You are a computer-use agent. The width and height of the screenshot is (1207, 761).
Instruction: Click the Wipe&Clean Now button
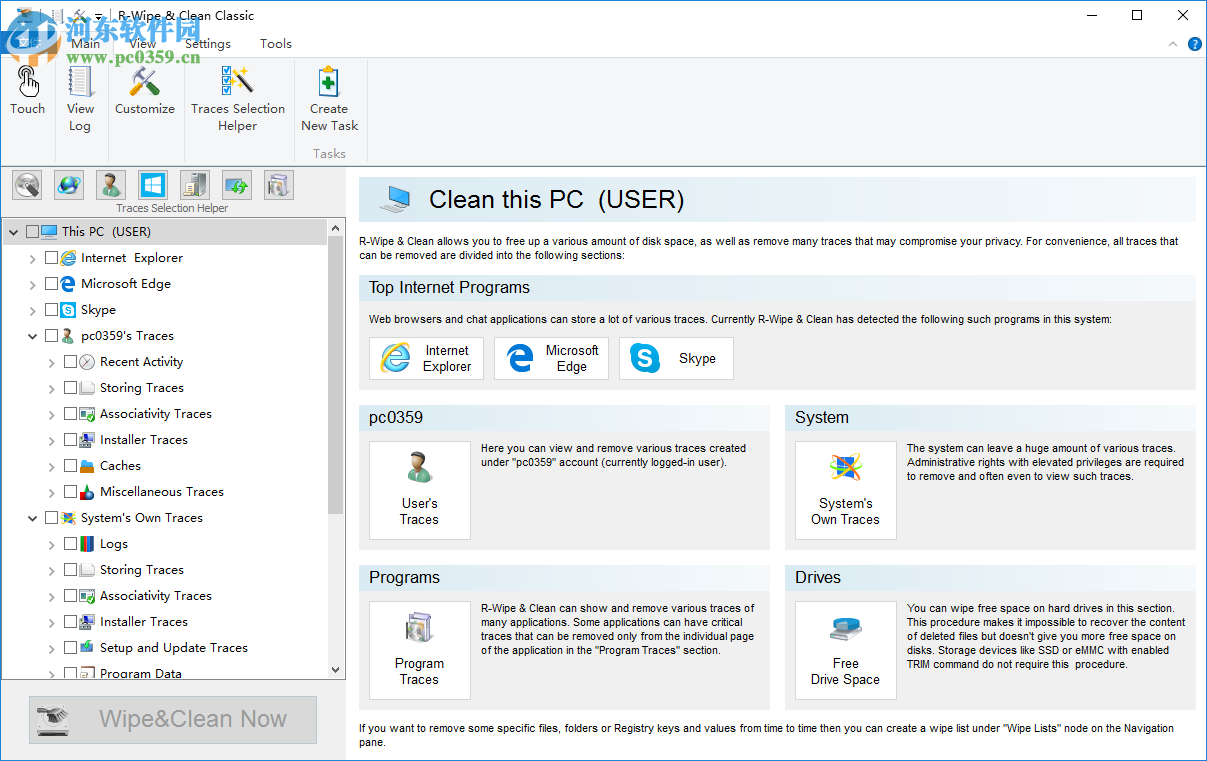[173, 719]
